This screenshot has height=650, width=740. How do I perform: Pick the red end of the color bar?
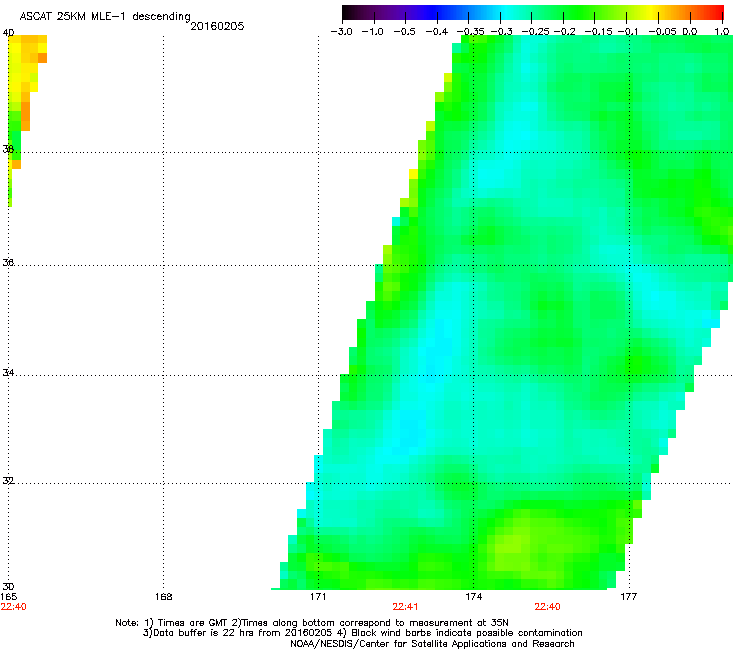[x=719, y=13]
